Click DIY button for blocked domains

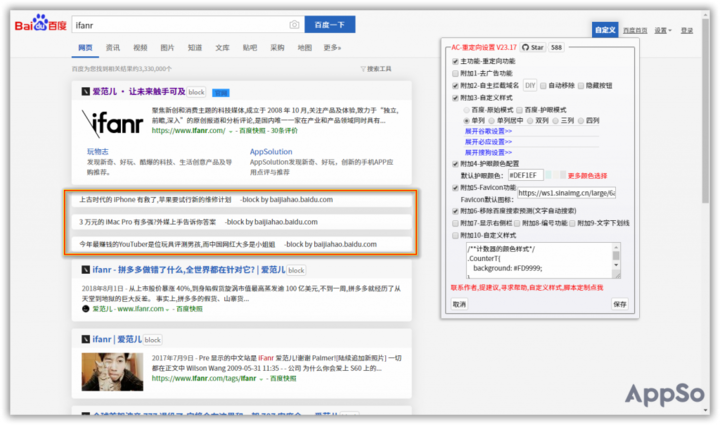(x=530, y=85)
